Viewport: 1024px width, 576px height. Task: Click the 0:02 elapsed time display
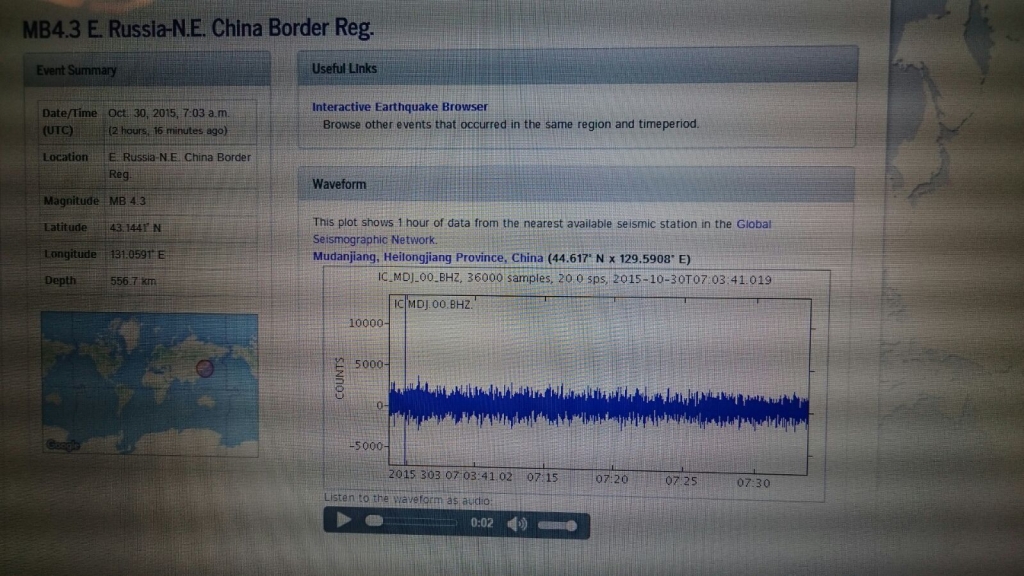(481, 523)
